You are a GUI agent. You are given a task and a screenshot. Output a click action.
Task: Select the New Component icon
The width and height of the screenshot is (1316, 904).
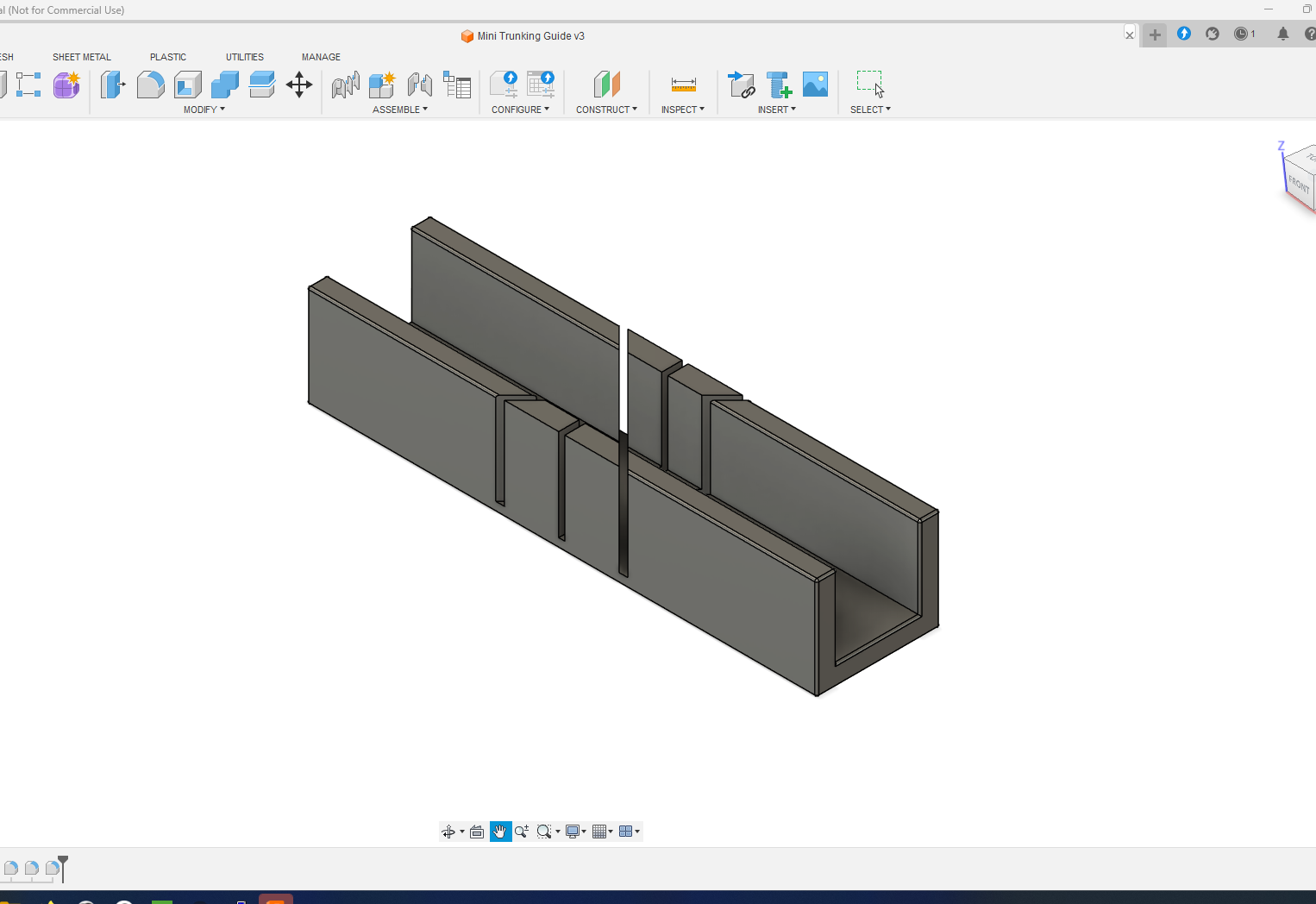point(382,85)
